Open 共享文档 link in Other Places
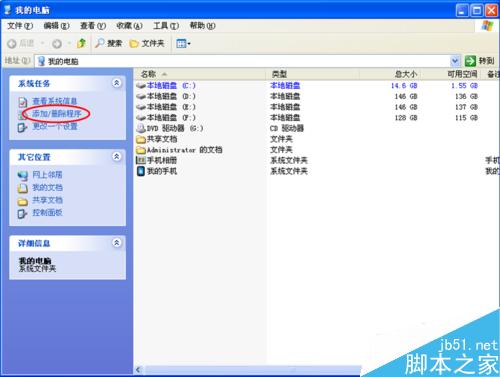Screen dimensions: 500x377 click(x=47, y=200)
